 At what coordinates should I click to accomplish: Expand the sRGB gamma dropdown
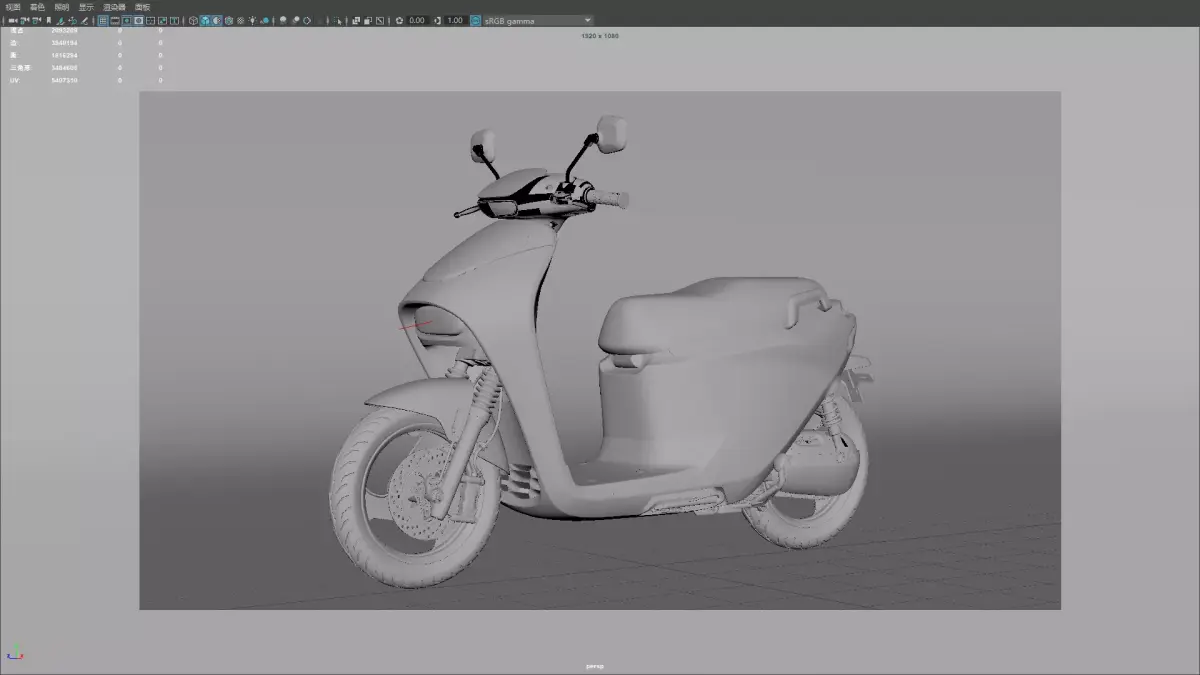(x=538, y=20)
